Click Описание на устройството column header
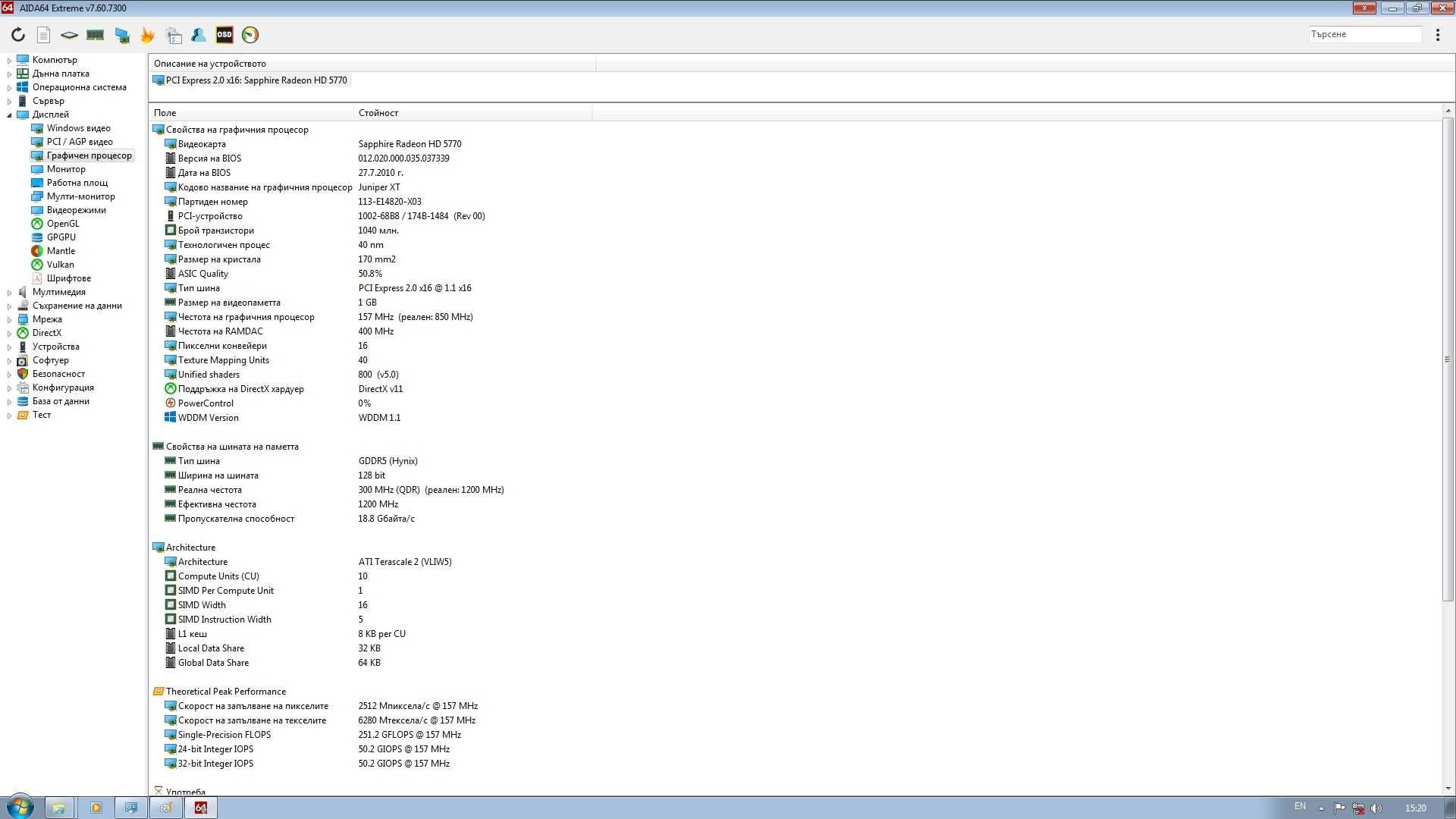Image resolution: width=1456 pixels, height=819 pixels. [372, 64]
